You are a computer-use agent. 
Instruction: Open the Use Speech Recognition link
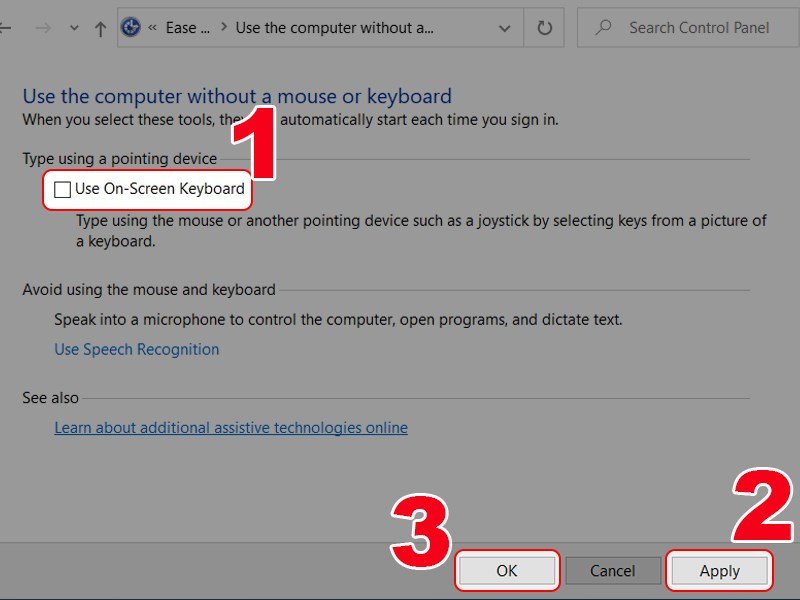pyautogui.click(x=137, y=349)
